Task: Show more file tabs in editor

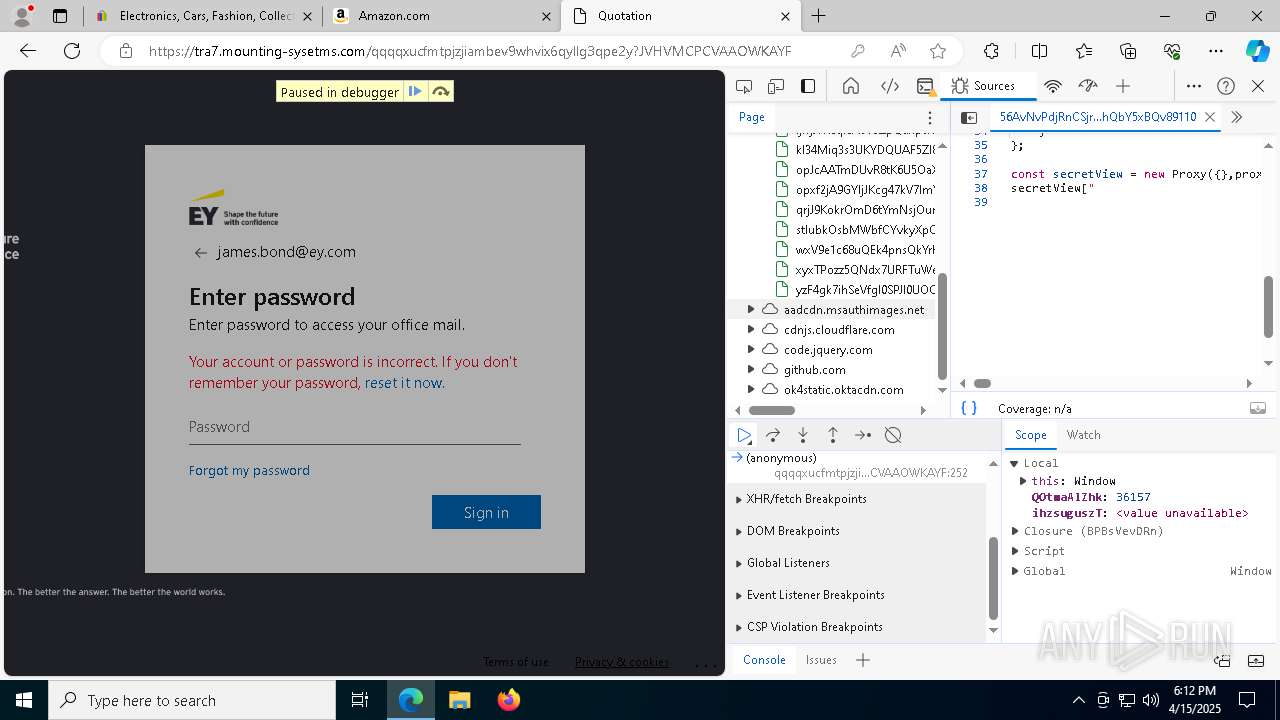Action: pos(1237,117)
